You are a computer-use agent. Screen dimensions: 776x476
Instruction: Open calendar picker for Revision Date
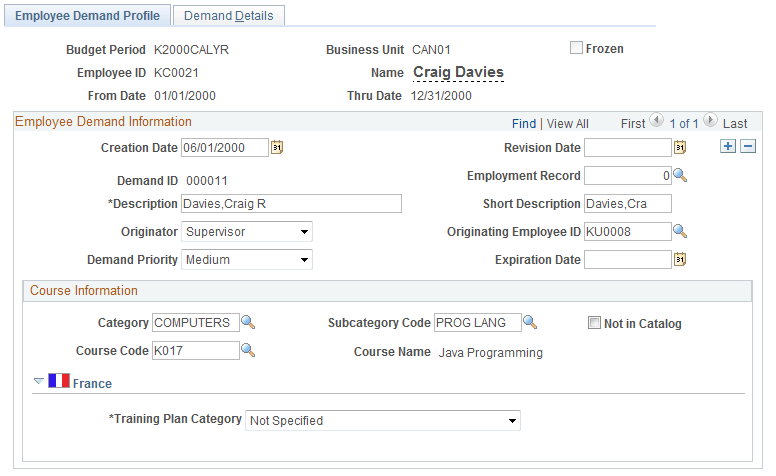pos(680,147)
